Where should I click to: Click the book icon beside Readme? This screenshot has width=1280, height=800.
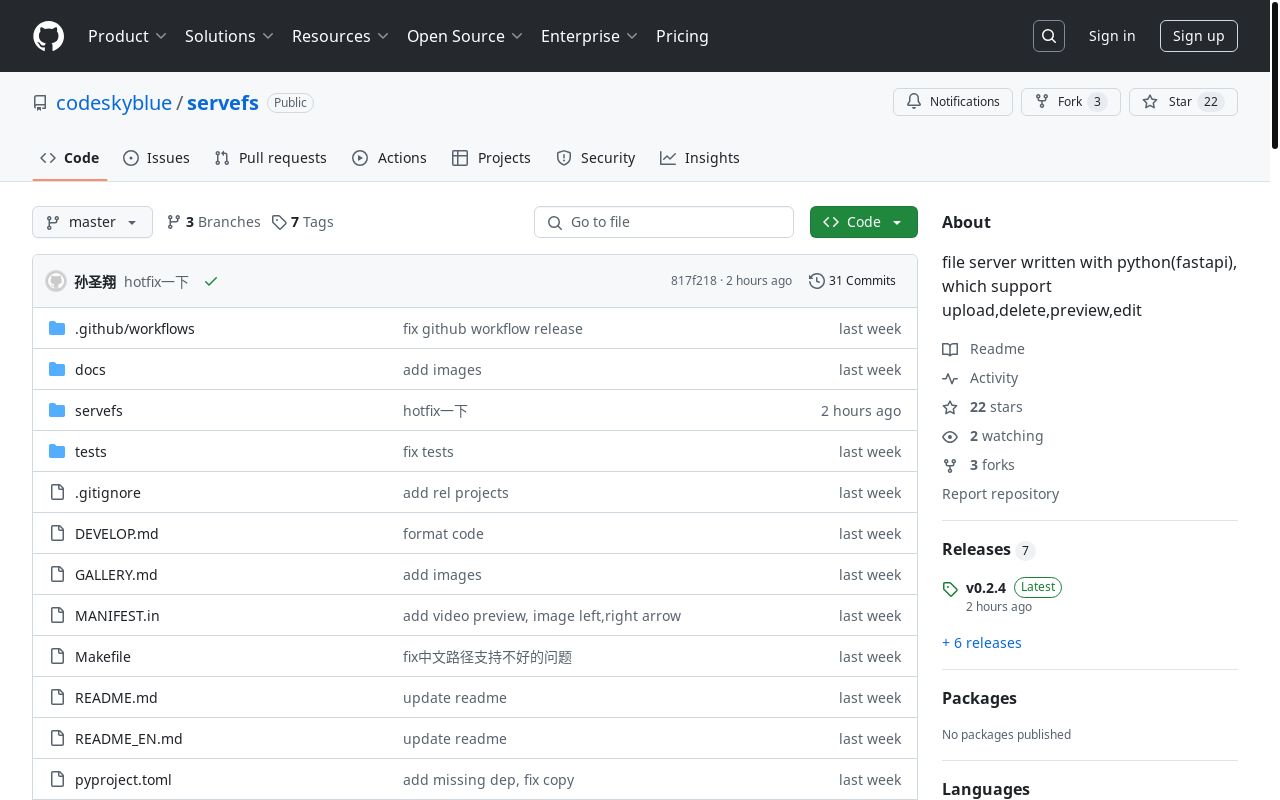tap(950, 349)
